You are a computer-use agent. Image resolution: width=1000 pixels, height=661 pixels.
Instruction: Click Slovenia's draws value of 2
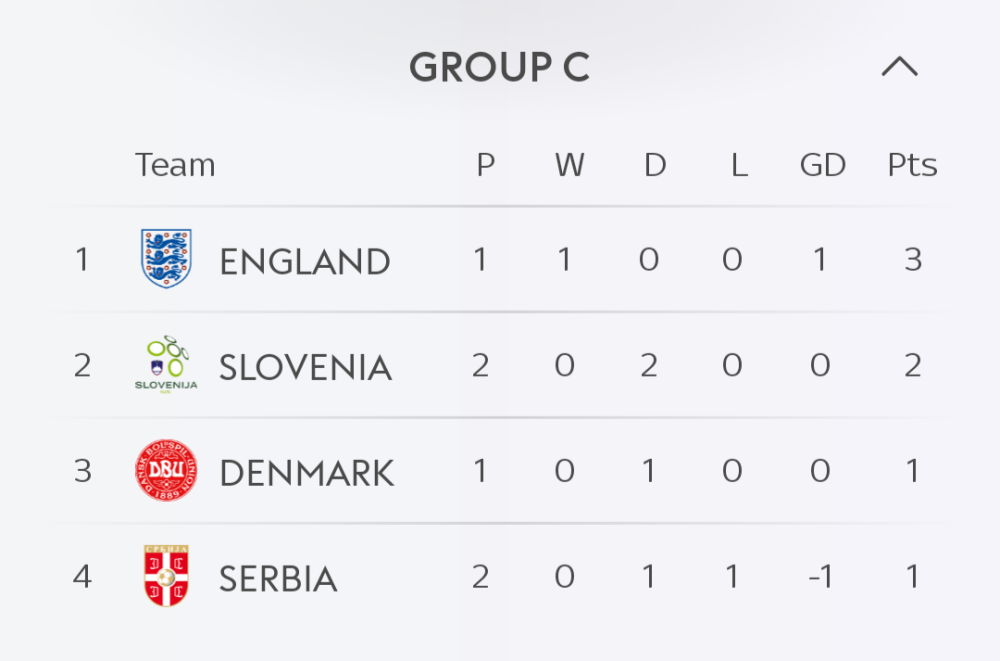649,366
